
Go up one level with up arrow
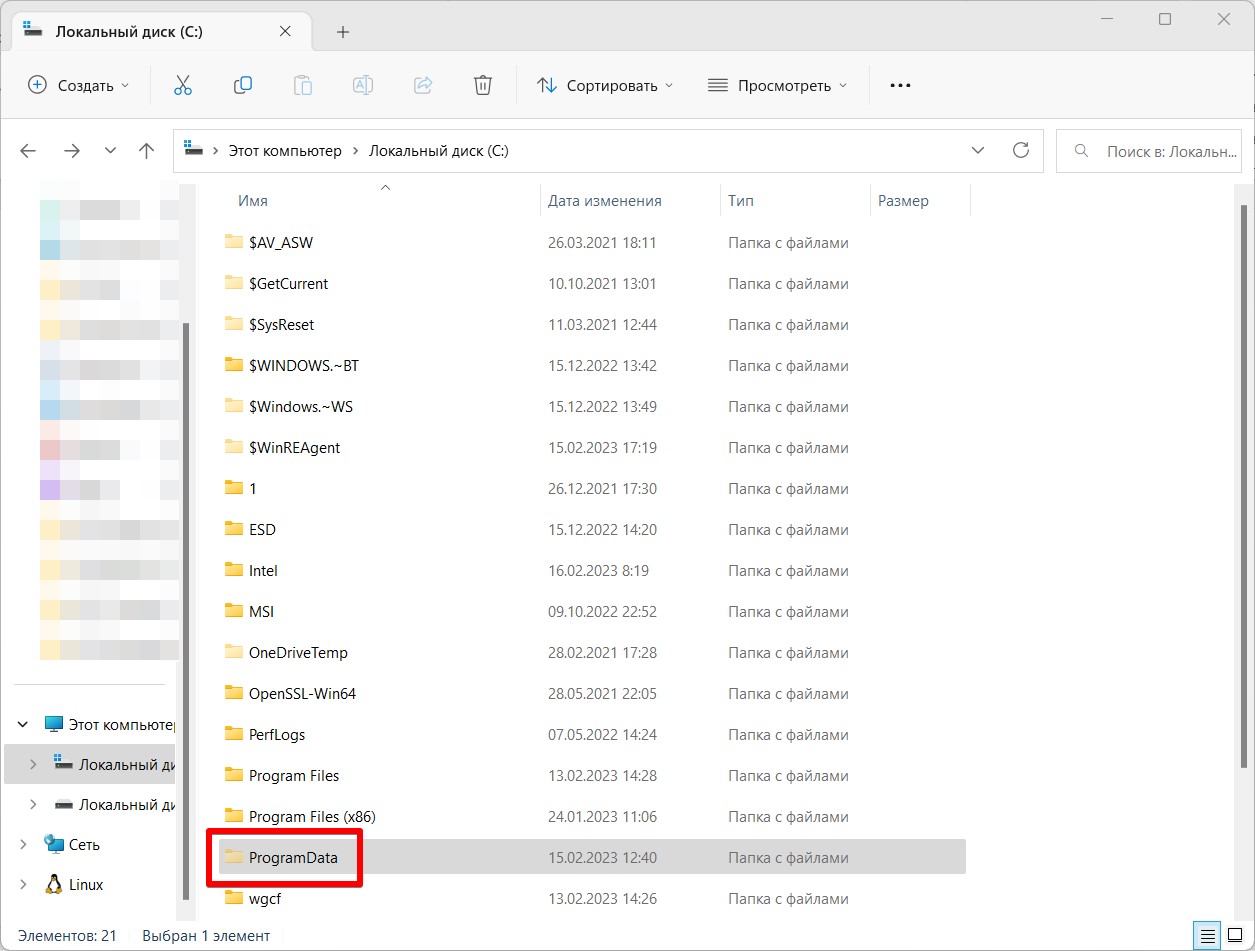[x=147, y=151]
